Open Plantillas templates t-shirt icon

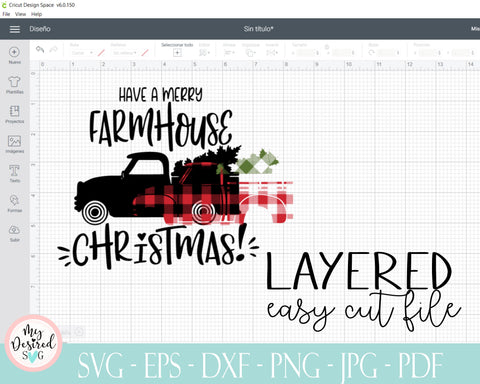point(14,81)
